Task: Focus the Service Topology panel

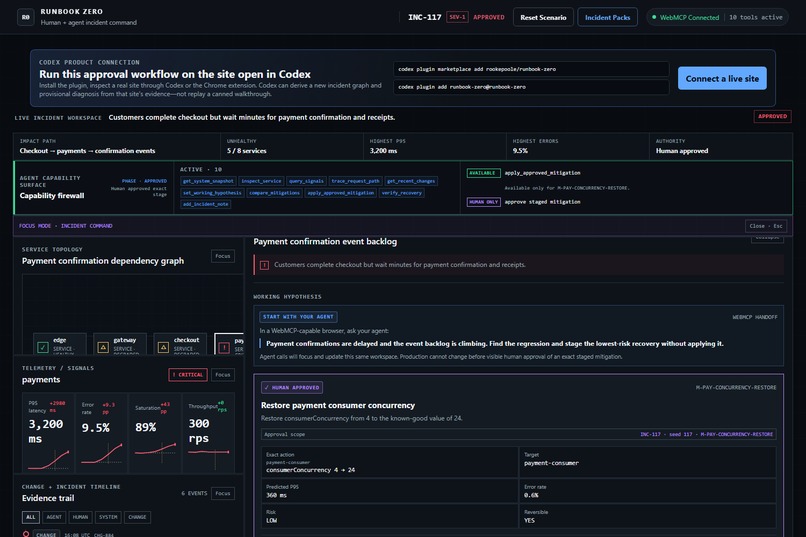Action: click(x=223, y=256)
